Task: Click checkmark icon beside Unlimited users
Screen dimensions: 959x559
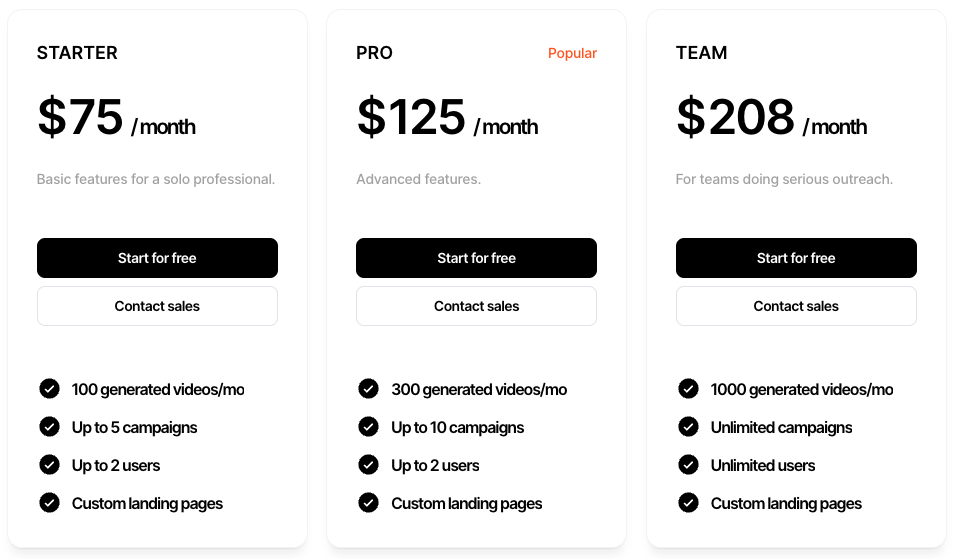Action: pyautogui.click(x=688, y=465)
